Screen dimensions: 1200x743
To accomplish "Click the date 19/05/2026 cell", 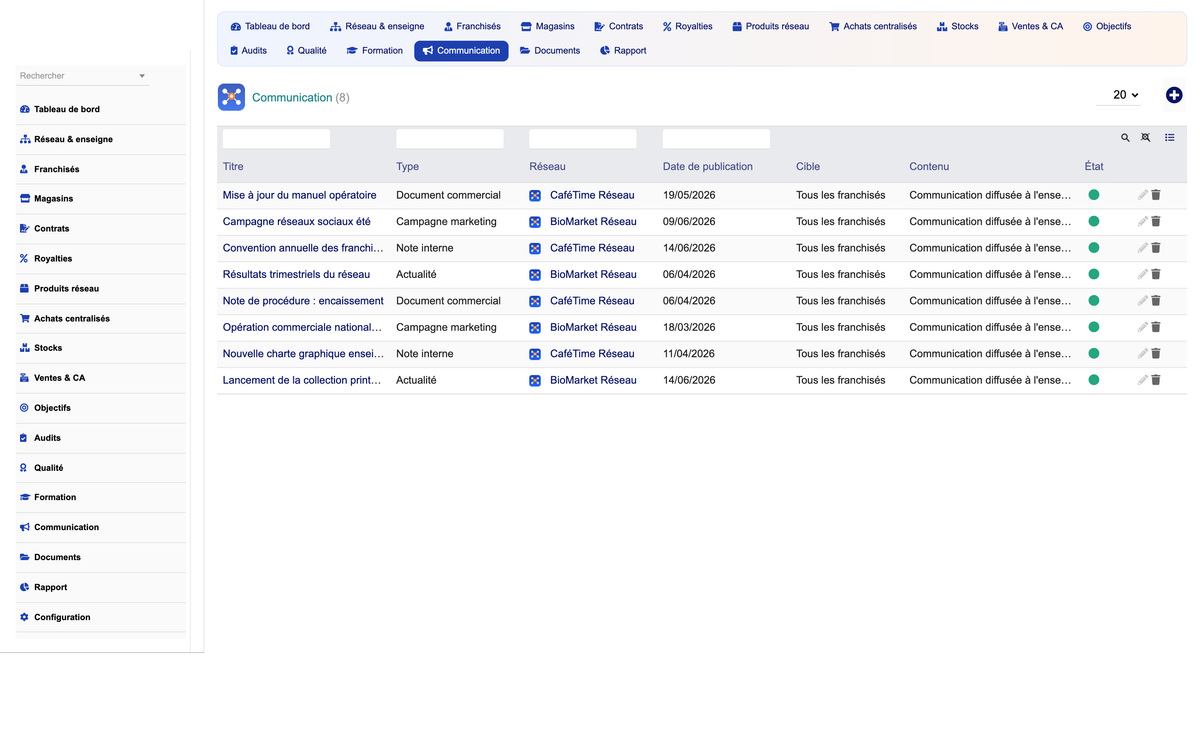I will (x=689, y=195).
